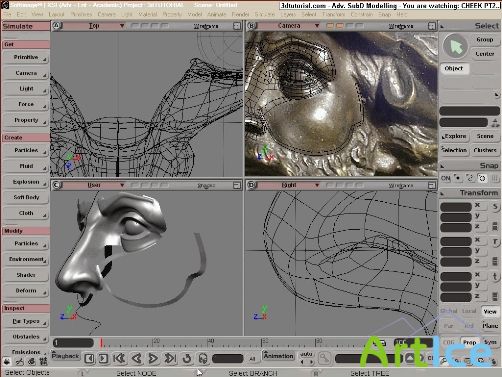Click the Cloth button
Image resolution: width=502 pixels, height=377 pixels.
(x=26, y=213)
